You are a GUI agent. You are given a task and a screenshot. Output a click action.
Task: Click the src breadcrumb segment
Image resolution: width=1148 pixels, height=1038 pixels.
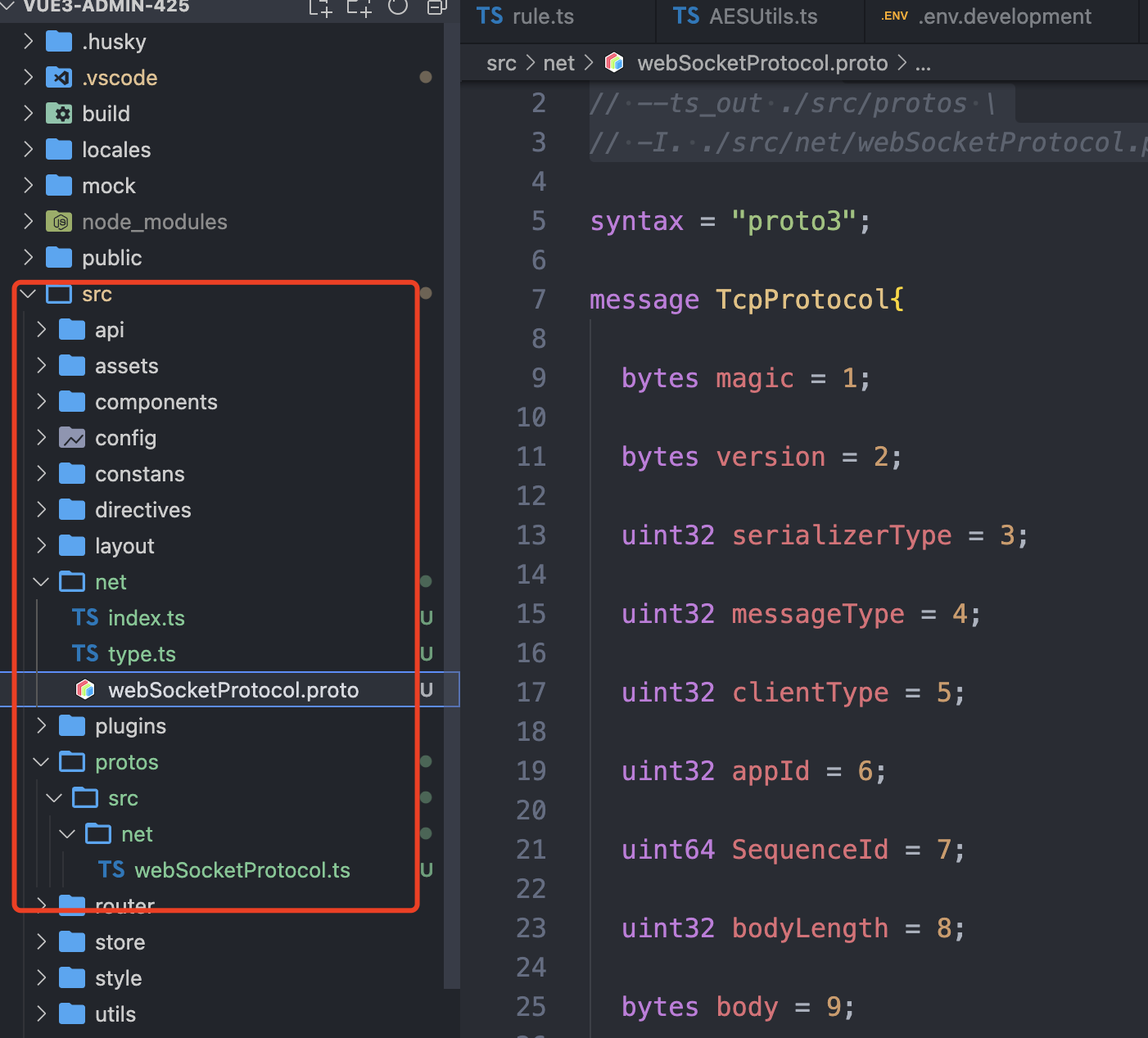pos(501,63)
